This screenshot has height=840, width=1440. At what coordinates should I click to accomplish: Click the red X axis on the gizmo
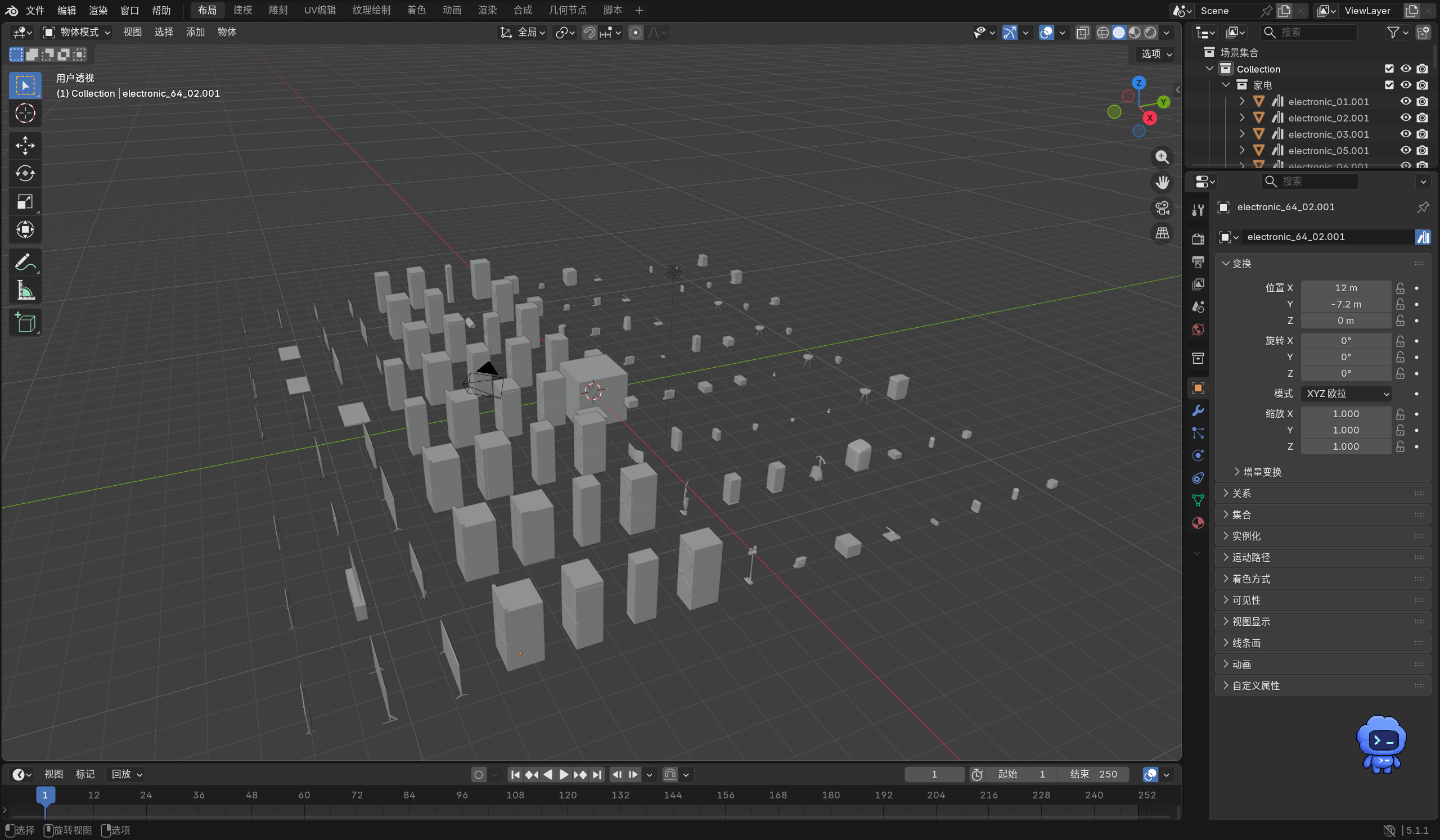[x=1150, y=118]
